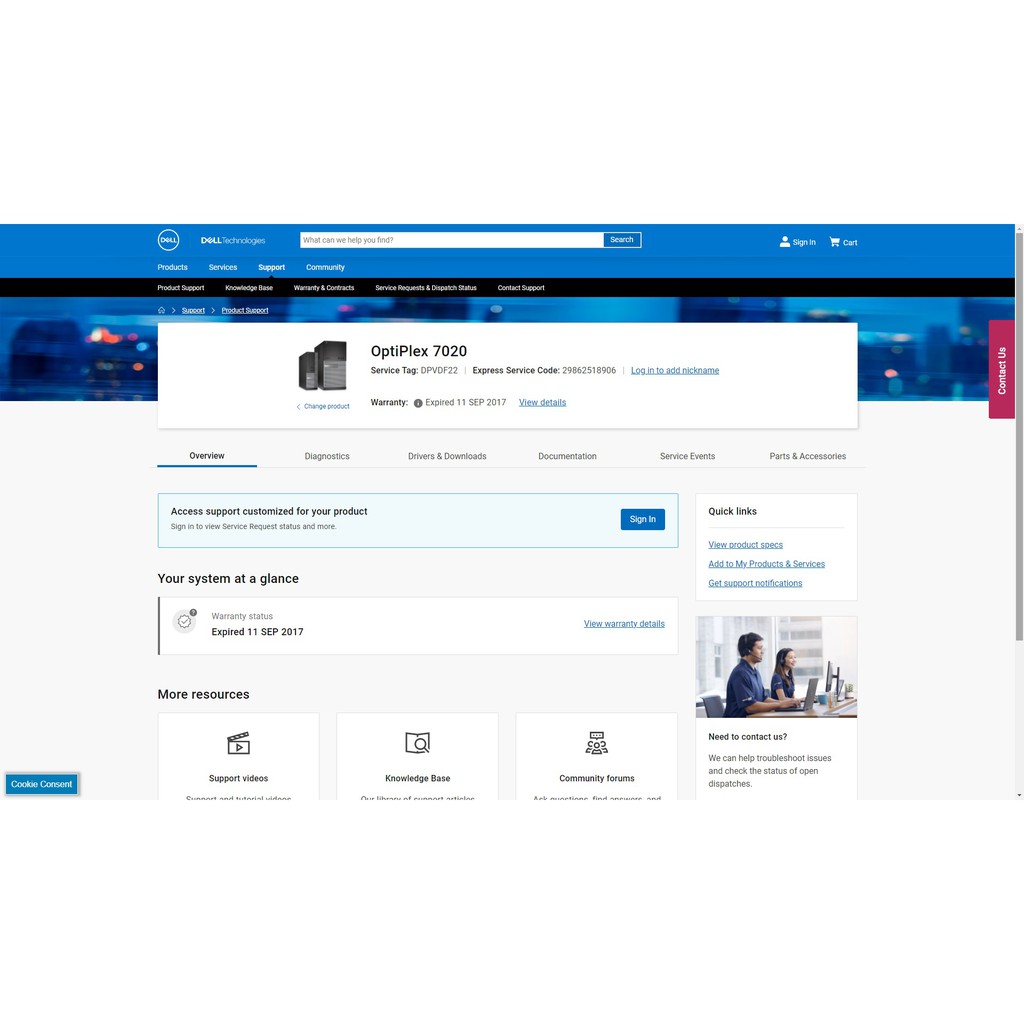Click the Change product link

pyautogui.click(x=326, y=407)
